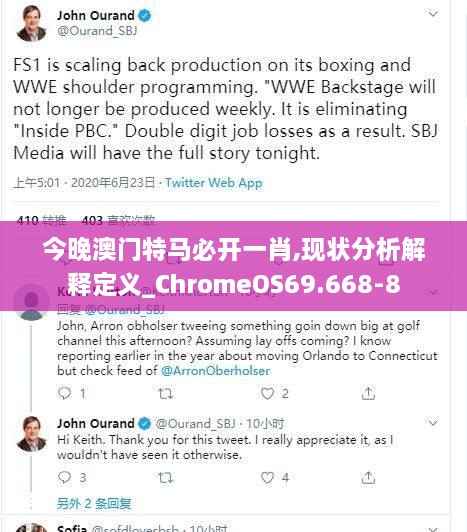Viewport: 467px width, 532px height.
Task: View the 410 retweets list
Action: [x=41, y=221]
